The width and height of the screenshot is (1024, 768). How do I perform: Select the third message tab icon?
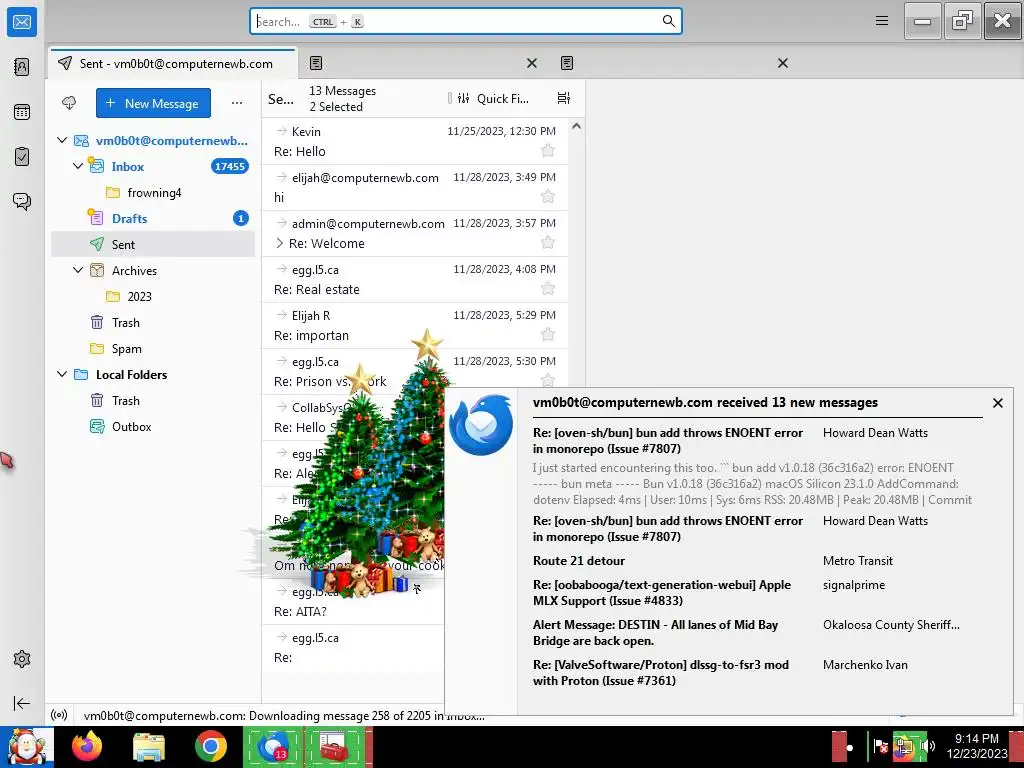point(567,63)
